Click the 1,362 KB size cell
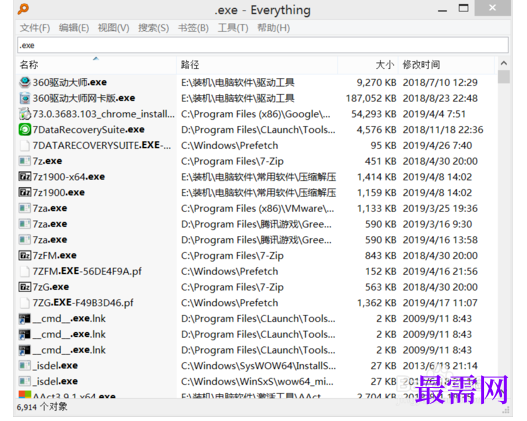The width and height of the screenshot is (527, 421). click(x=377, y=303)
